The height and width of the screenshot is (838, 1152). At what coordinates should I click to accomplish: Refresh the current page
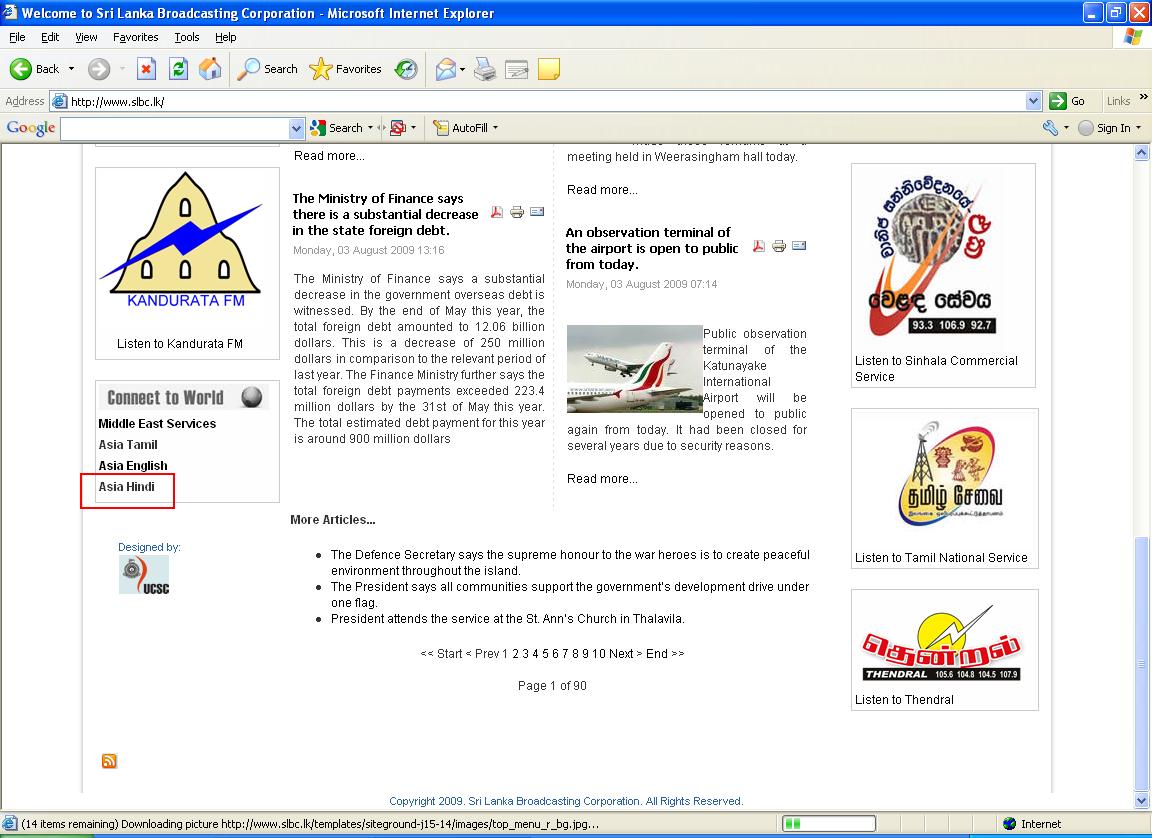coord(178,69)
